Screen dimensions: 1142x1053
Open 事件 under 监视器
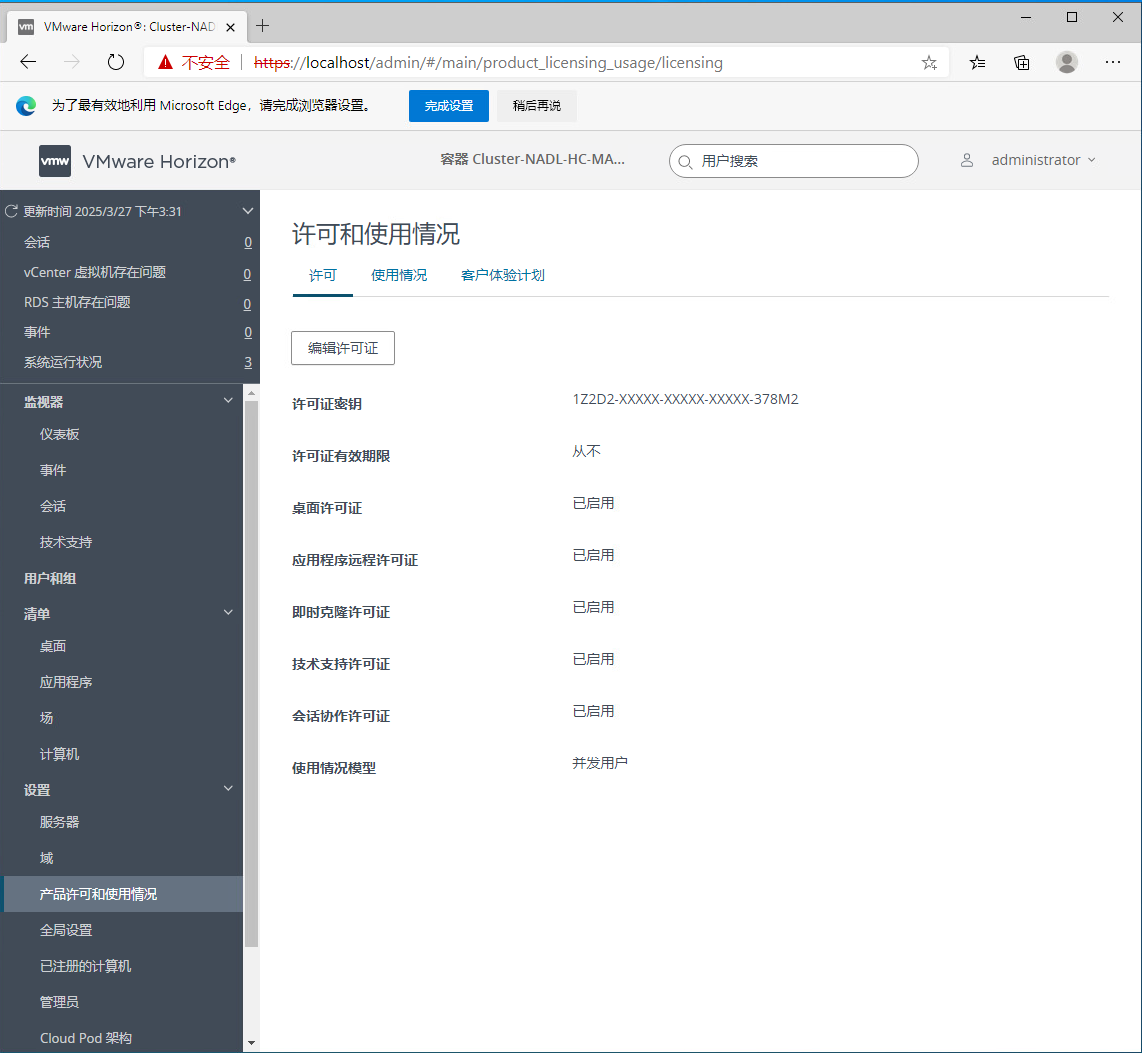[53, 470]
